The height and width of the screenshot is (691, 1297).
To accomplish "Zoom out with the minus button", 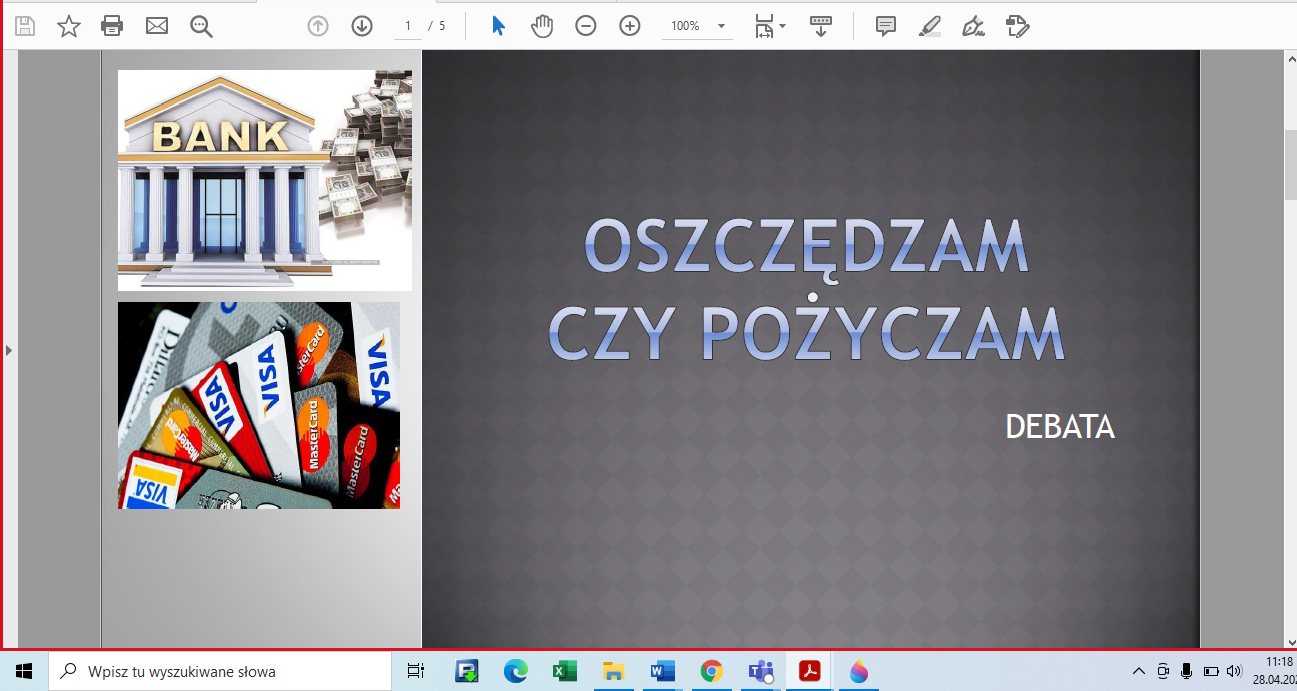I will (586, 26).
